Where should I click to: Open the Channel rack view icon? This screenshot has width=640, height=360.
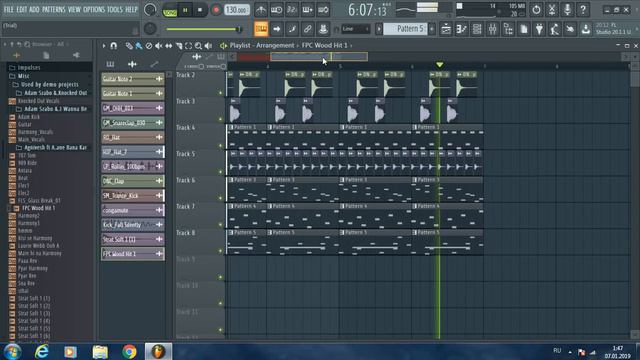[477, 29]
